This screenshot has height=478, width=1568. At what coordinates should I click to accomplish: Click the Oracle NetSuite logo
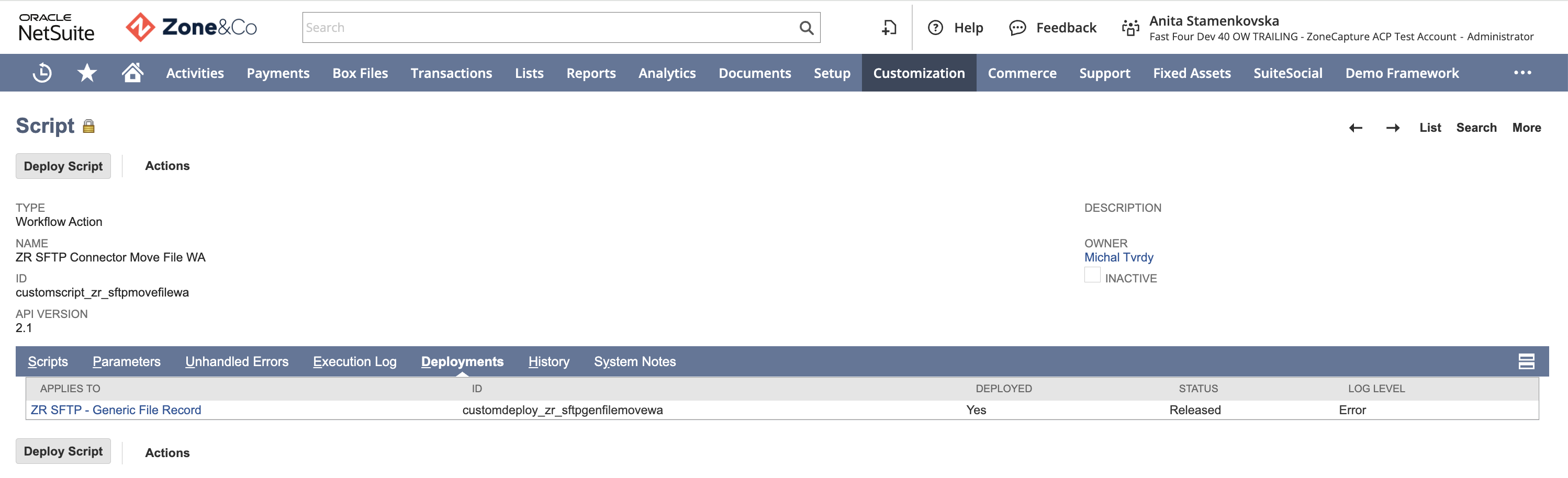[x=57, y=27]
